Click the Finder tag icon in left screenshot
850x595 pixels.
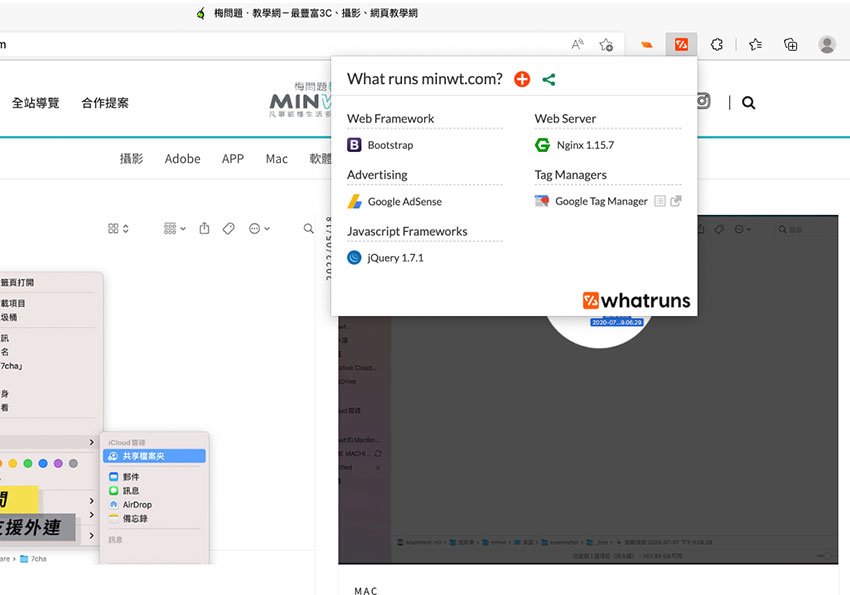coord(229,229)
